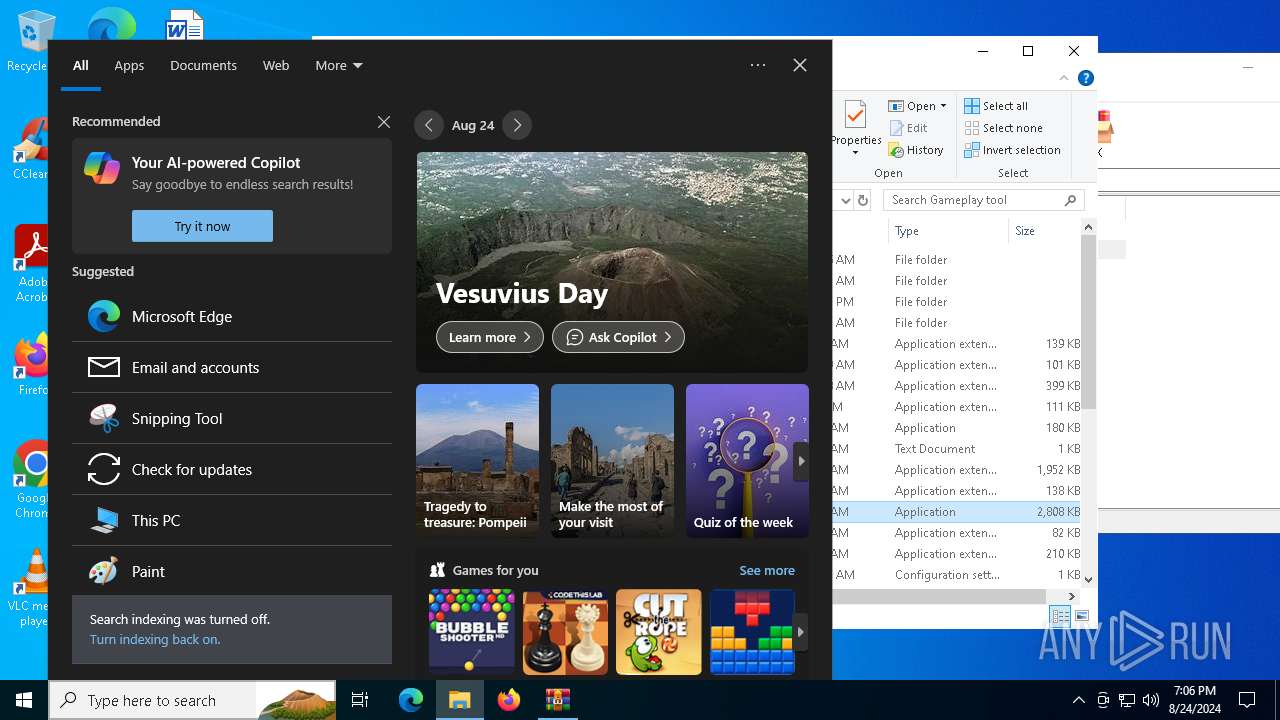
Task: Collapse the Explorer ribbon chevron
Action: pos(1064,78)
